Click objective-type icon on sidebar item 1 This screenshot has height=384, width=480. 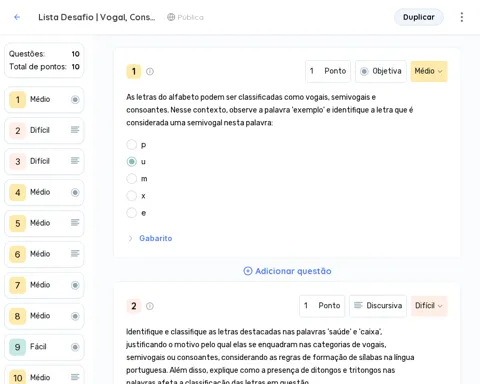coord(75,99)
